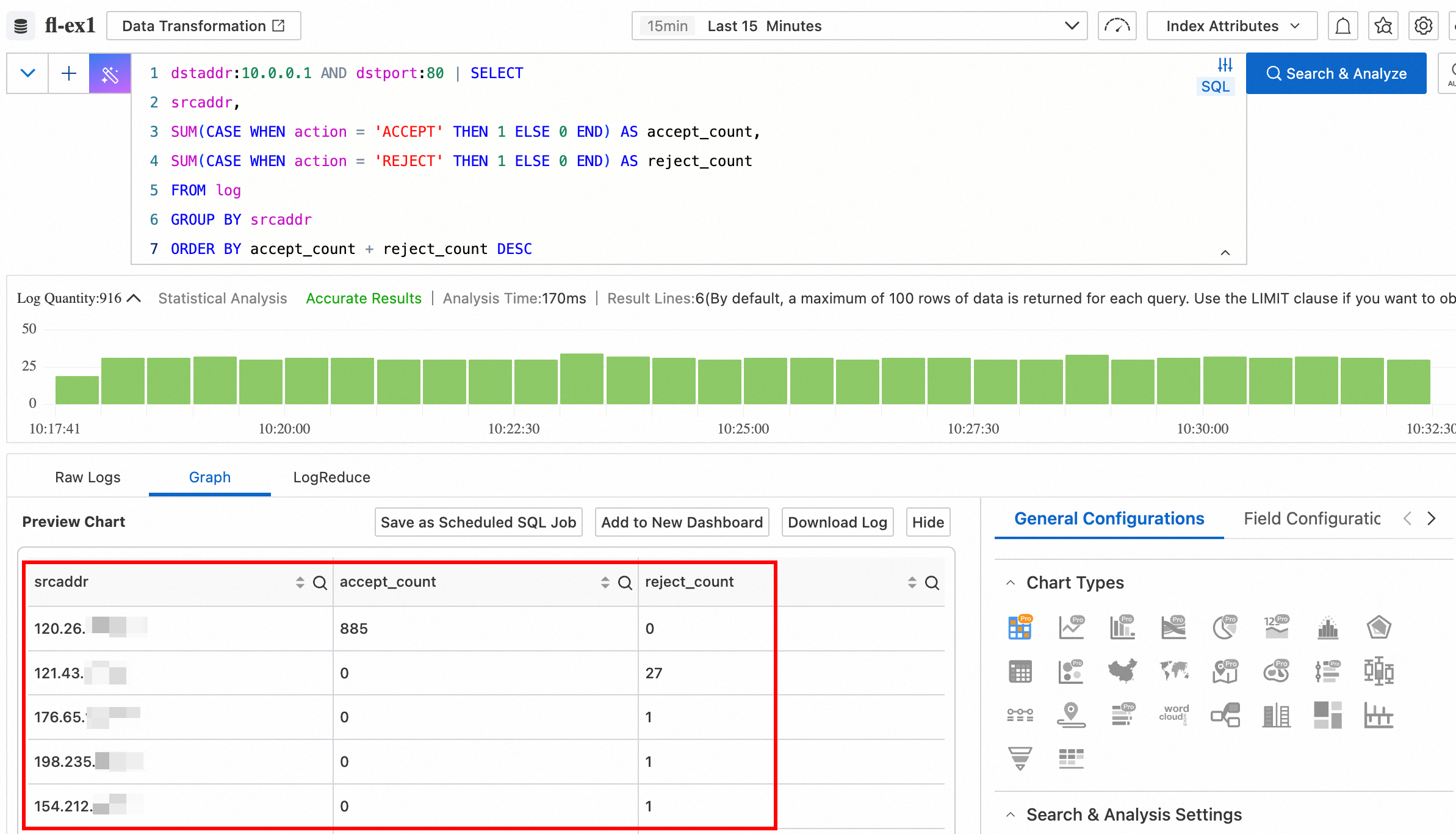Click the Search & Analyze button
Screen dimensions: 1456x834
click(1336, 74)
